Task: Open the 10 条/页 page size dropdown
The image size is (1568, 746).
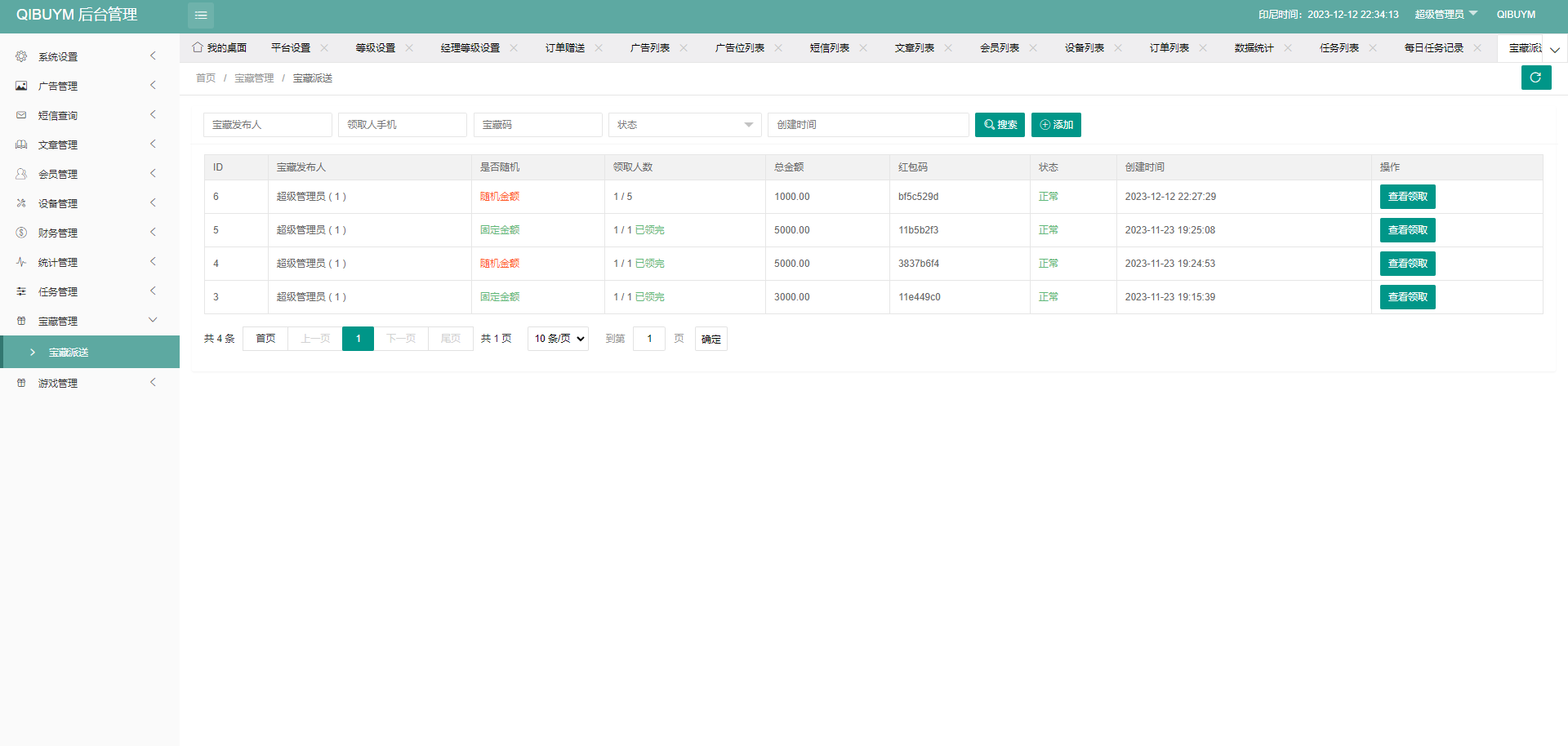Action: (x=559, y=339)
